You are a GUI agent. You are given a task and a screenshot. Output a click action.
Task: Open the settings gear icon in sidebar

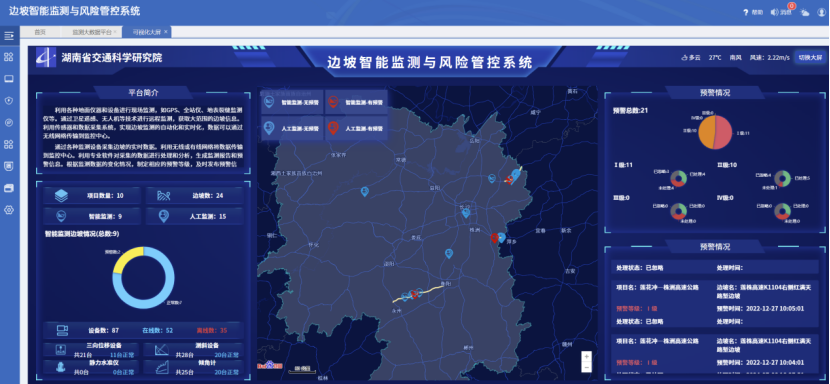pyautogui.click(x=8, y=210)
